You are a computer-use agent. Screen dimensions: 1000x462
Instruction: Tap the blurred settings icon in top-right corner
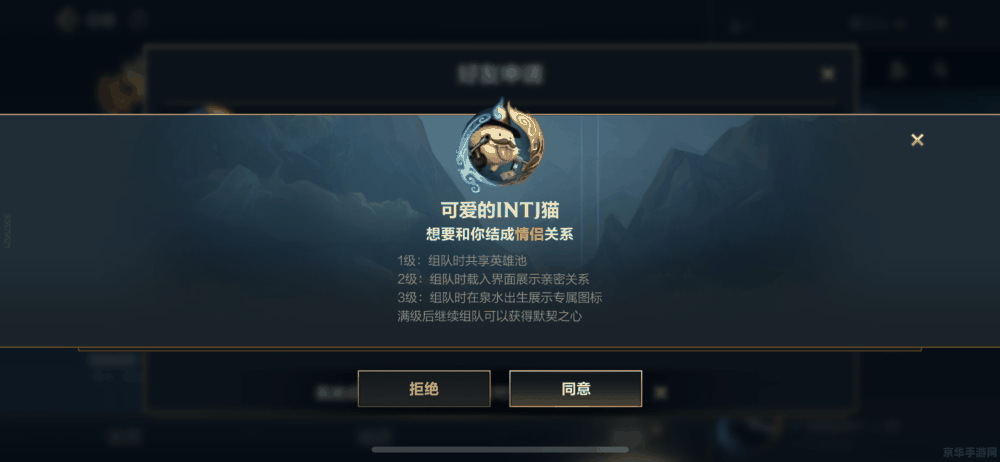tap(941, 24)
